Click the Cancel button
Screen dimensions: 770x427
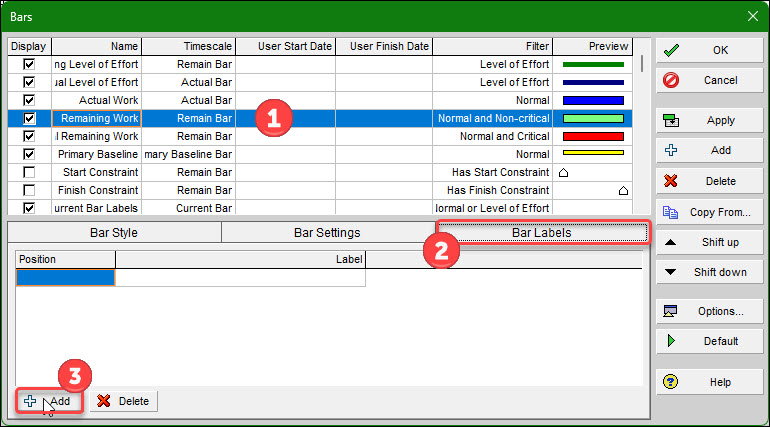(x=709, y=80)
